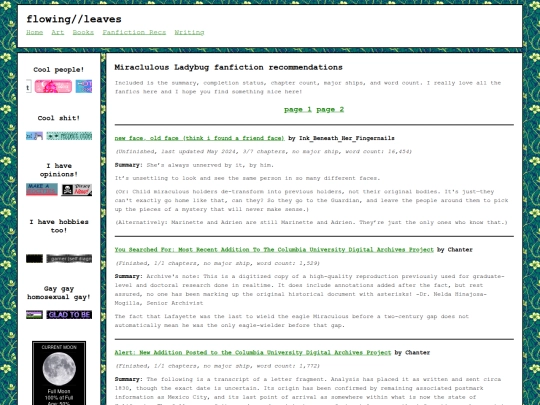Click 'She's always unnerved by it' summary line
Viewport: 540px width, 405px height.
pos(194,165)
